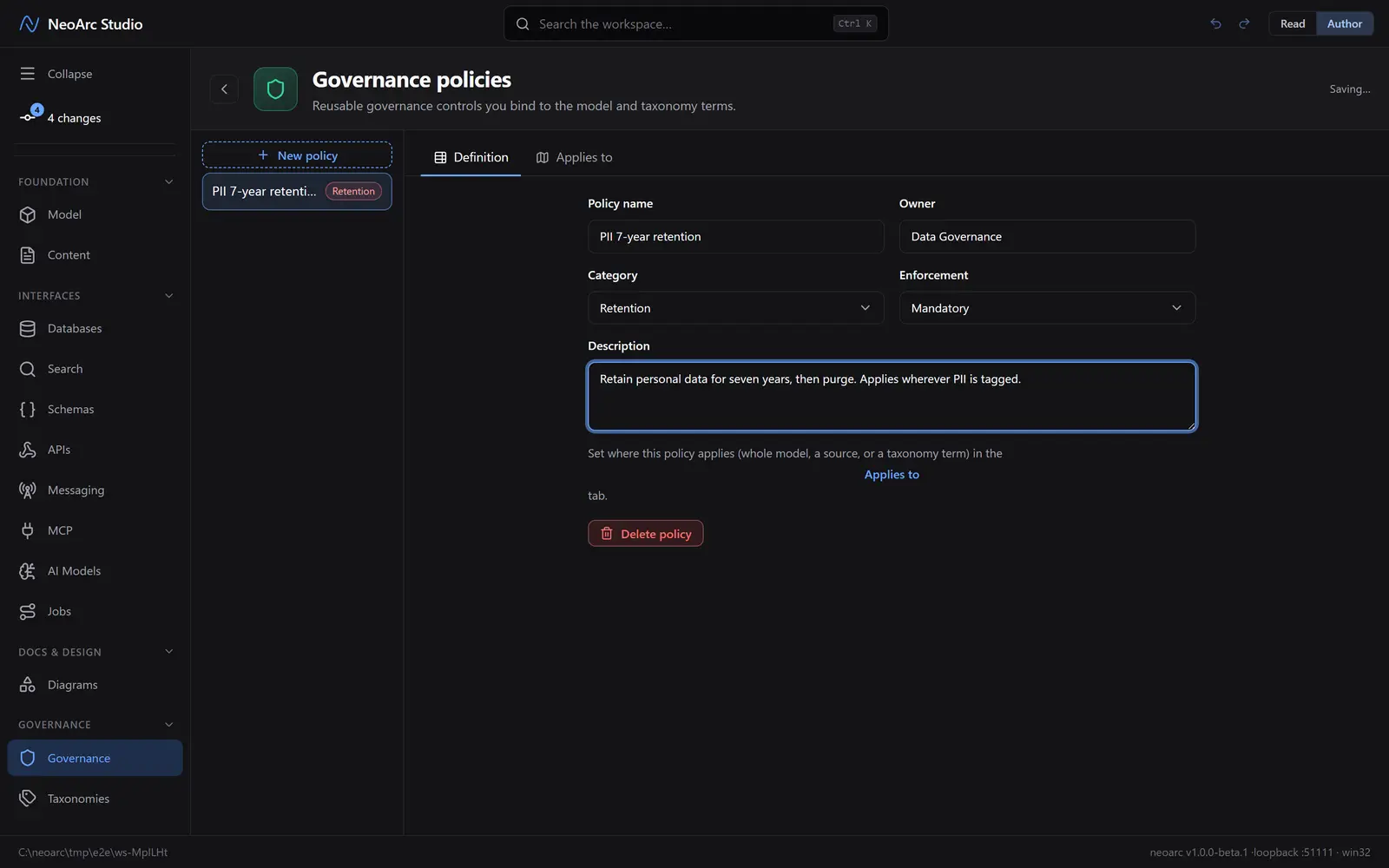1389x868 pixels.
Task: Open Governance via its shield icon in sidebar
Action: pos(28,758)
